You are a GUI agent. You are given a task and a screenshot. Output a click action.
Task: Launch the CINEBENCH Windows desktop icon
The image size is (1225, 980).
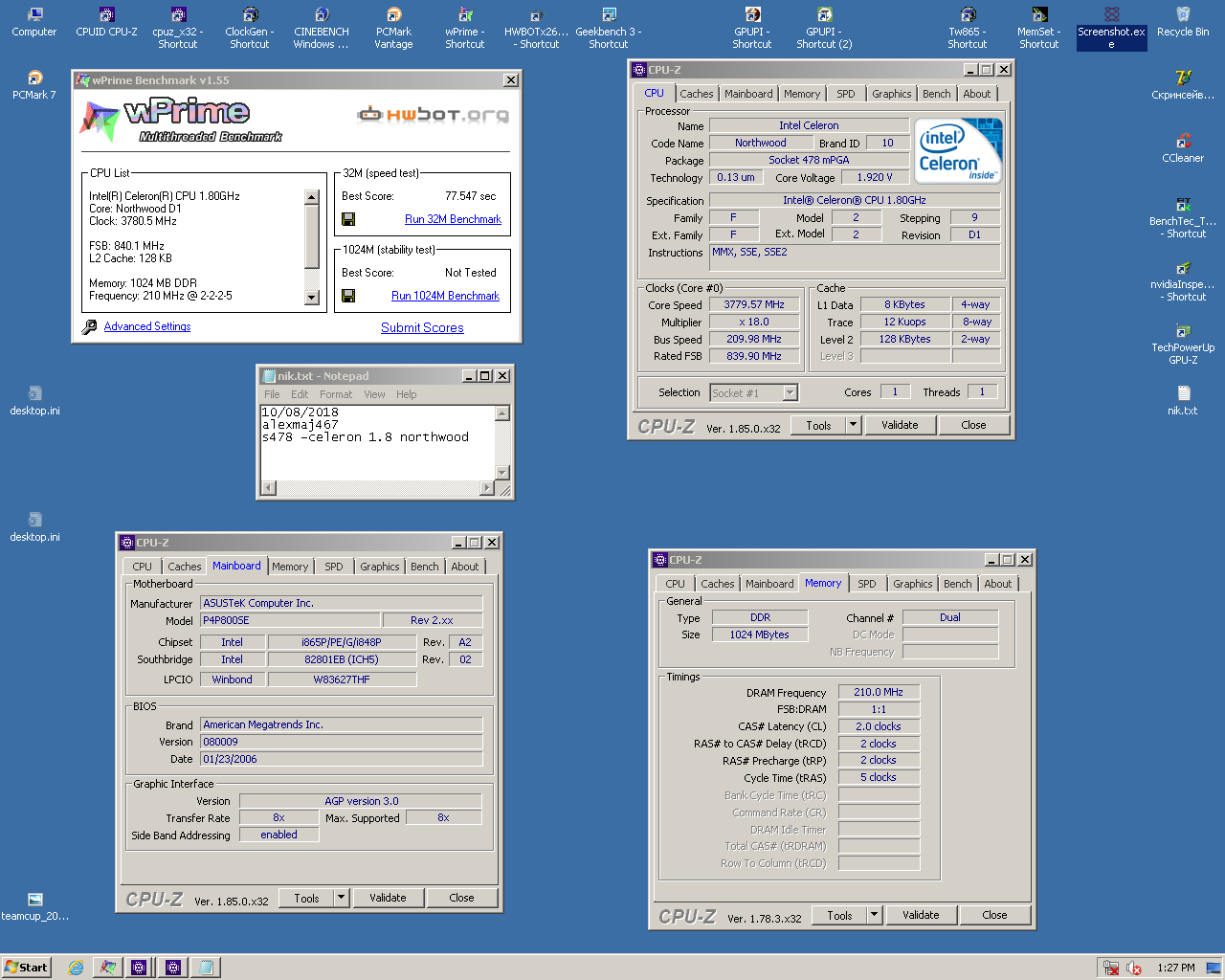point(322,28)
